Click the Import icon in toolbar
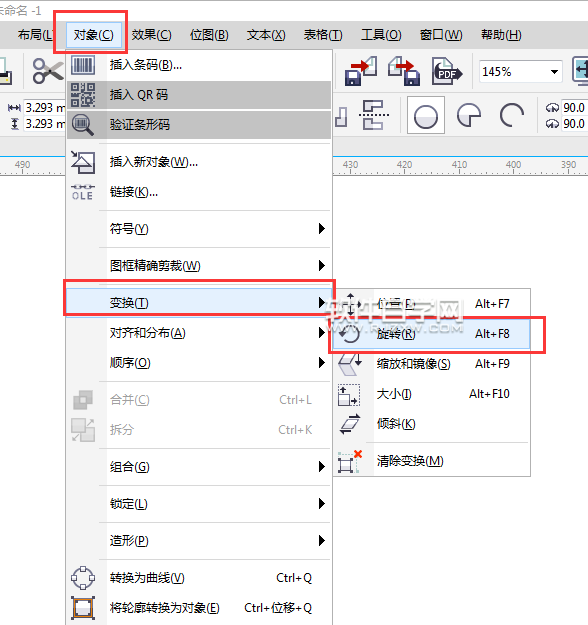This screenshot has height=625, width=588. [x=361, y=71]
